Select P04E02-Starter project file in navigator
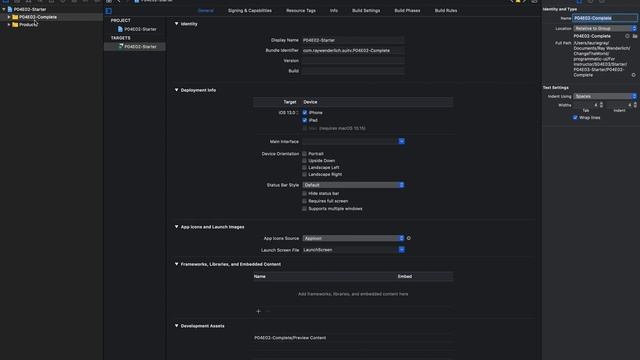The width and height of the screenshot is (640, 360). (30, 9)
